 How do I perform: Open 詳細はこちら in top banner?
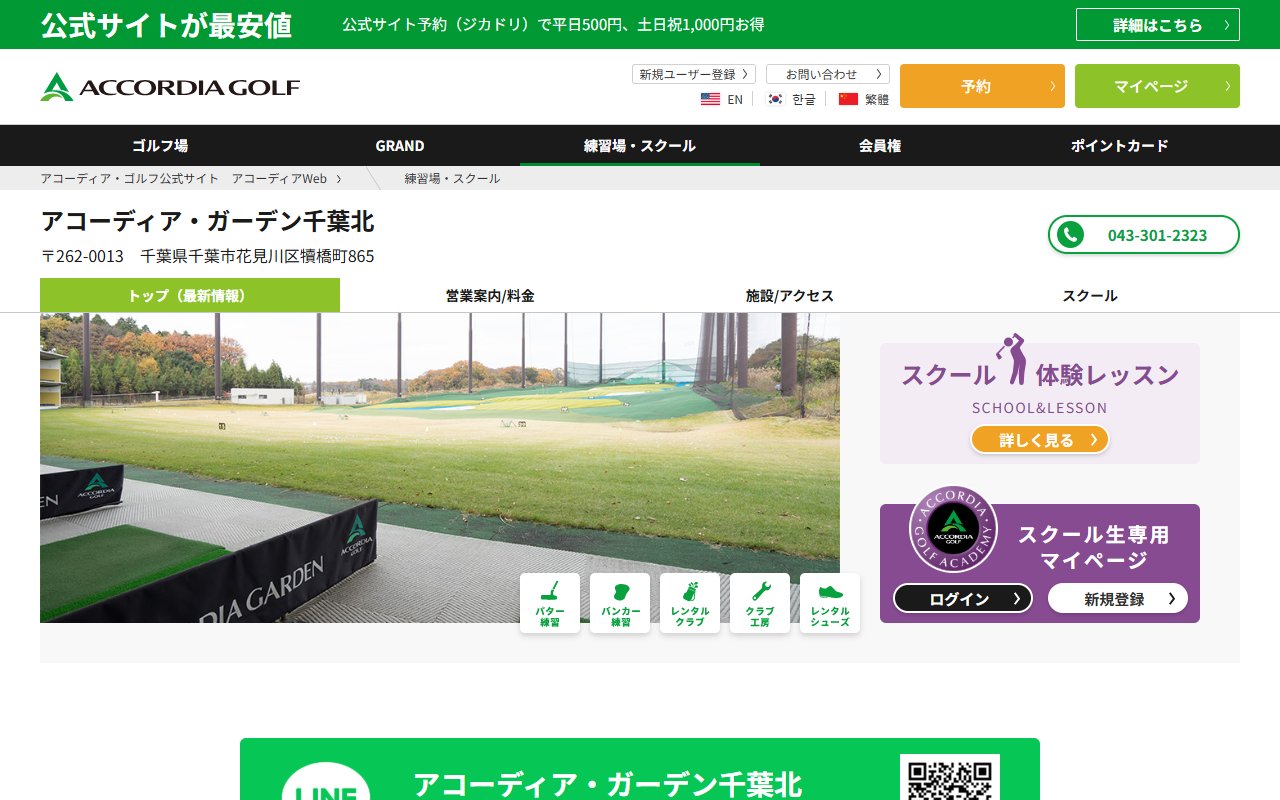pos(1158,25)
